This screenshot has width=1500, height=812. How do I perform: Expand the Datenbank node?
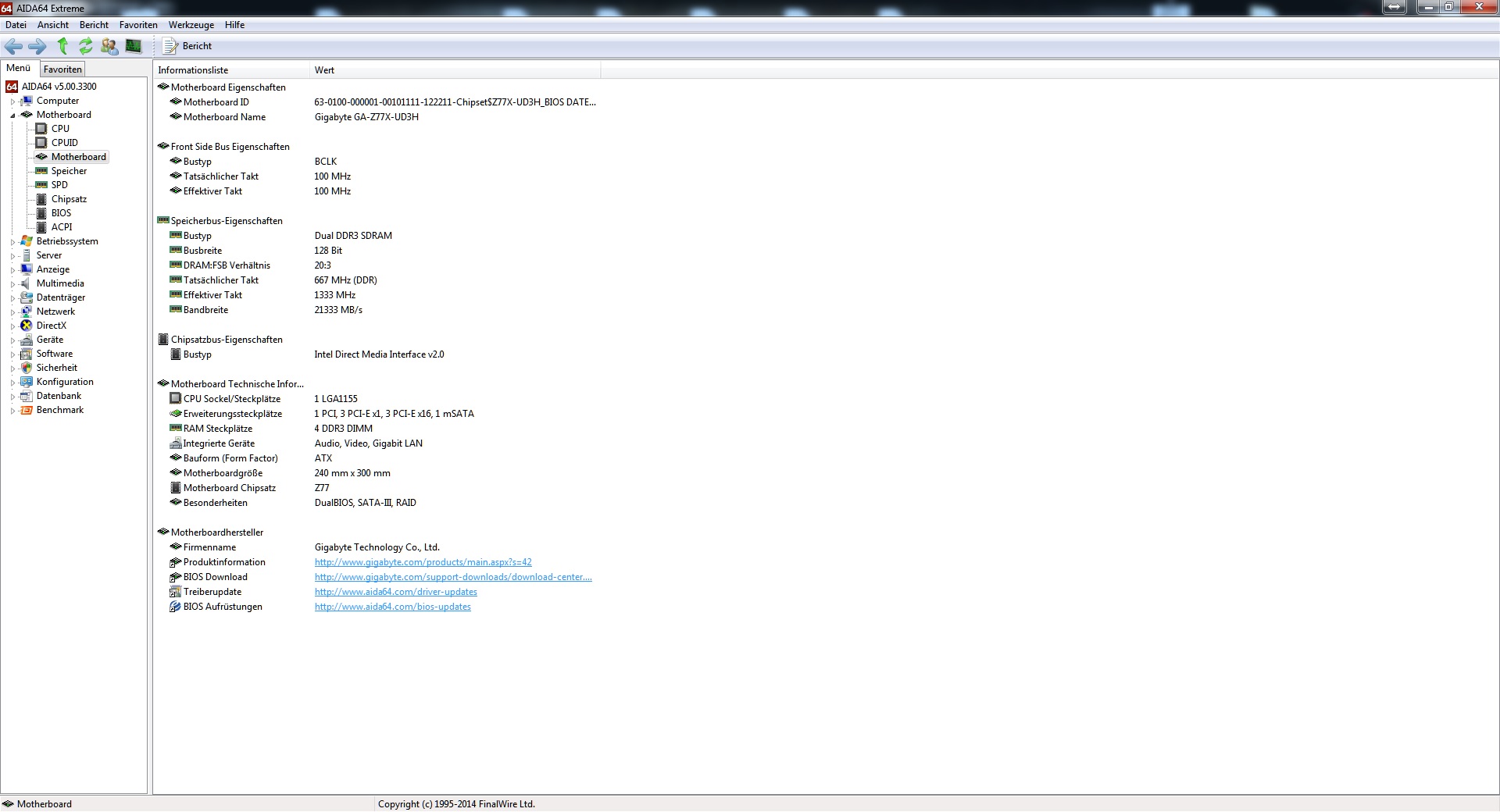(x=12, y=397)
